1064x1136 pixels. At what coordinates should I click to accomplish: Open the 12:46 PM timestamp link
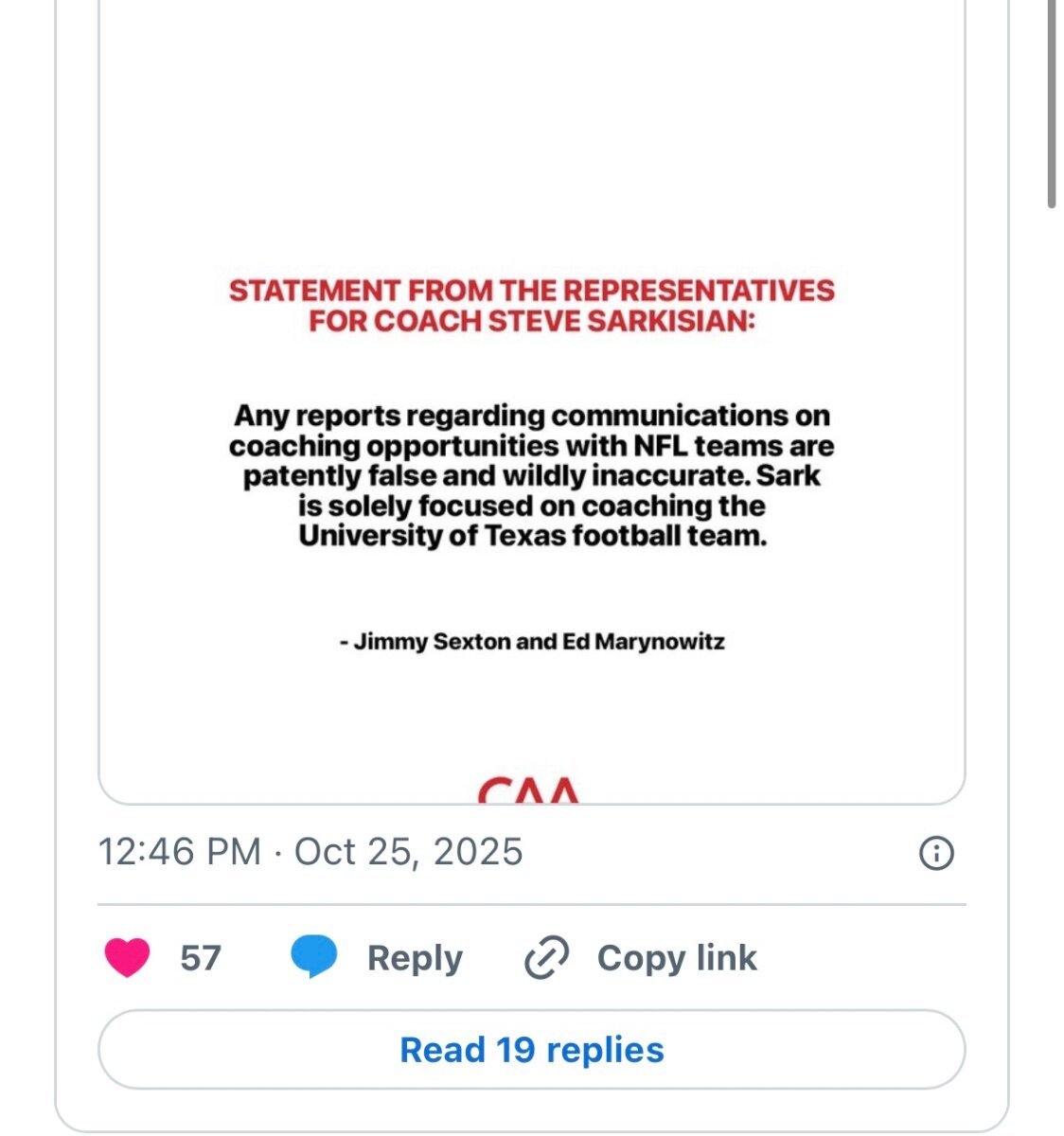tap(180, 852)
